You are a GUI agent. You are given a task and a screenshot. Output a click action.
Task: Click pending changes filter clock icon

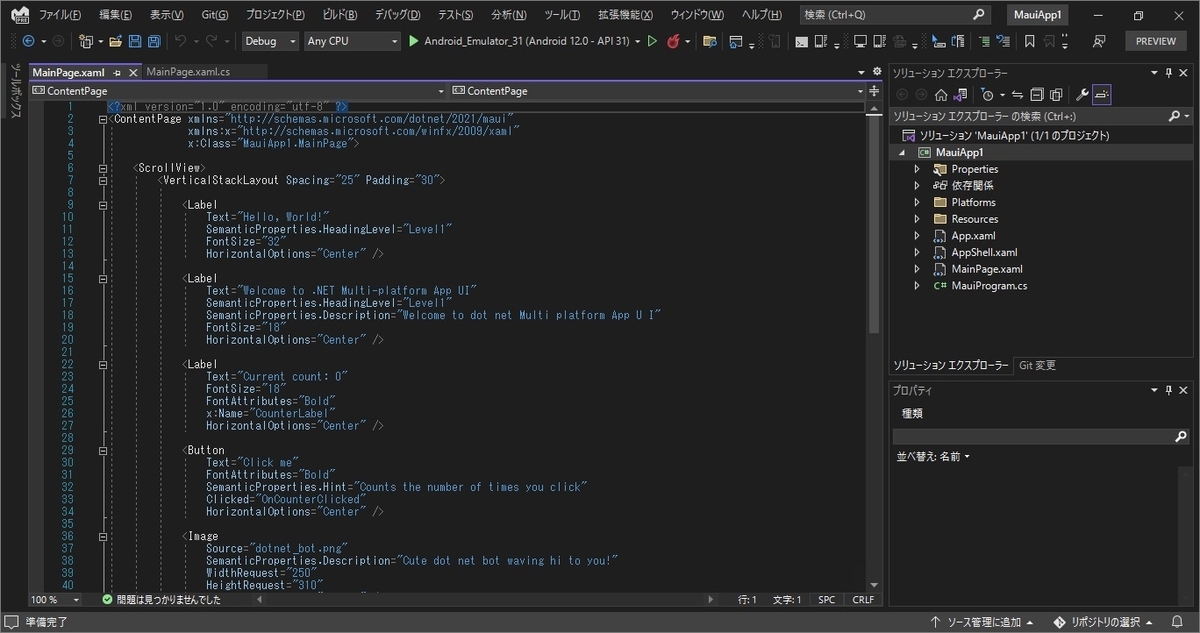[x=987, y=95]
